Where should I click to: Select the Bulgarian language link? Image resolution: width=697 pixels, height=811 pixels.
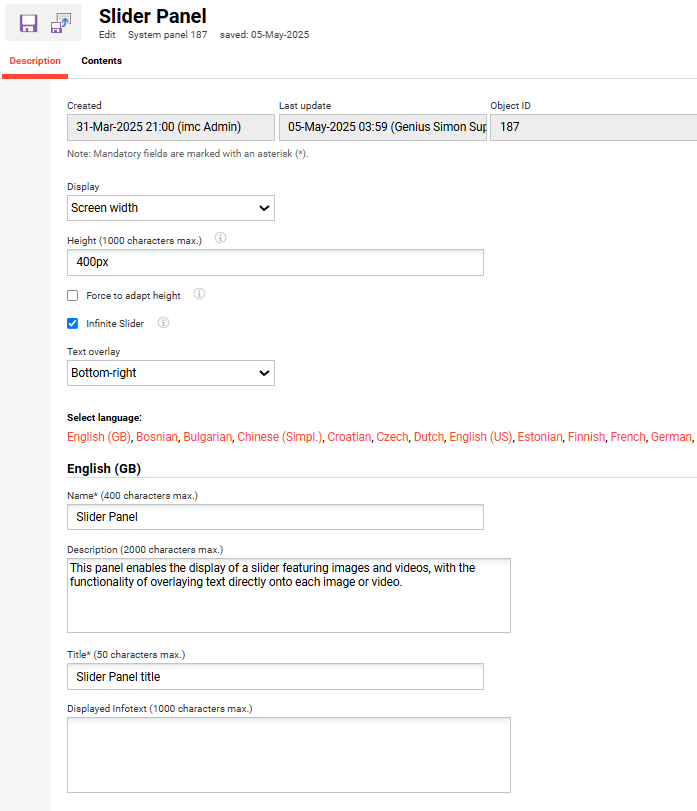207,437
